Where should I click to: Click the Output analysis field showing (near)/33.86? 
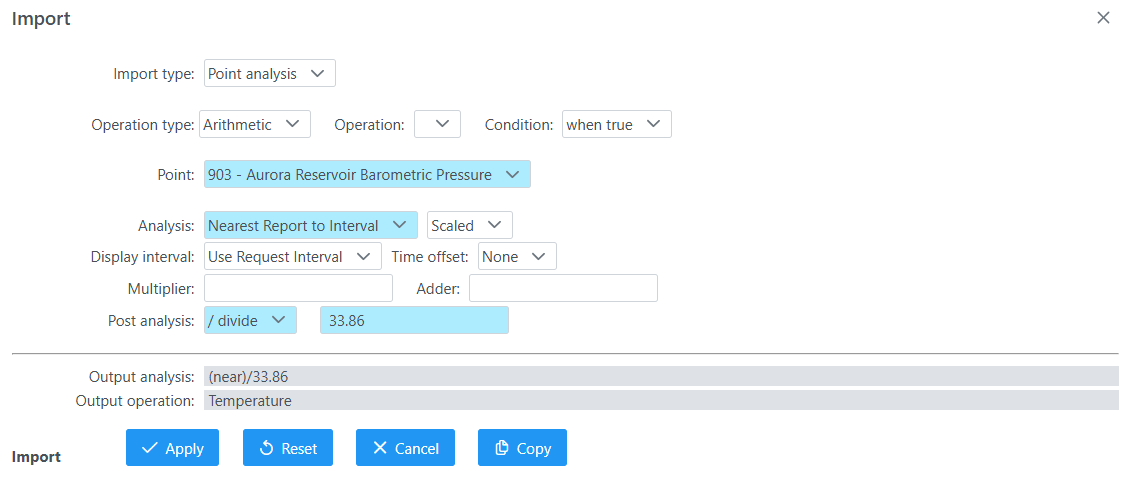[661, 376]
